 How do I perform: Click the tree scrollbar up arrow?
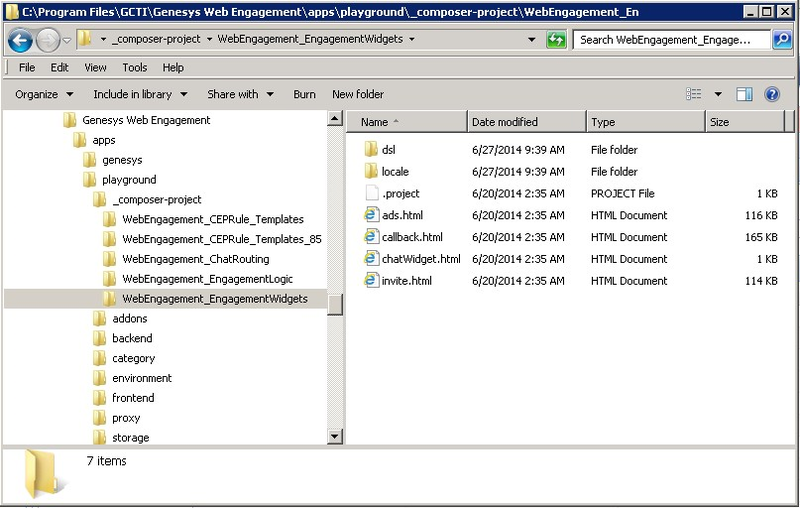pyautogui.click(x=334, y=119)
